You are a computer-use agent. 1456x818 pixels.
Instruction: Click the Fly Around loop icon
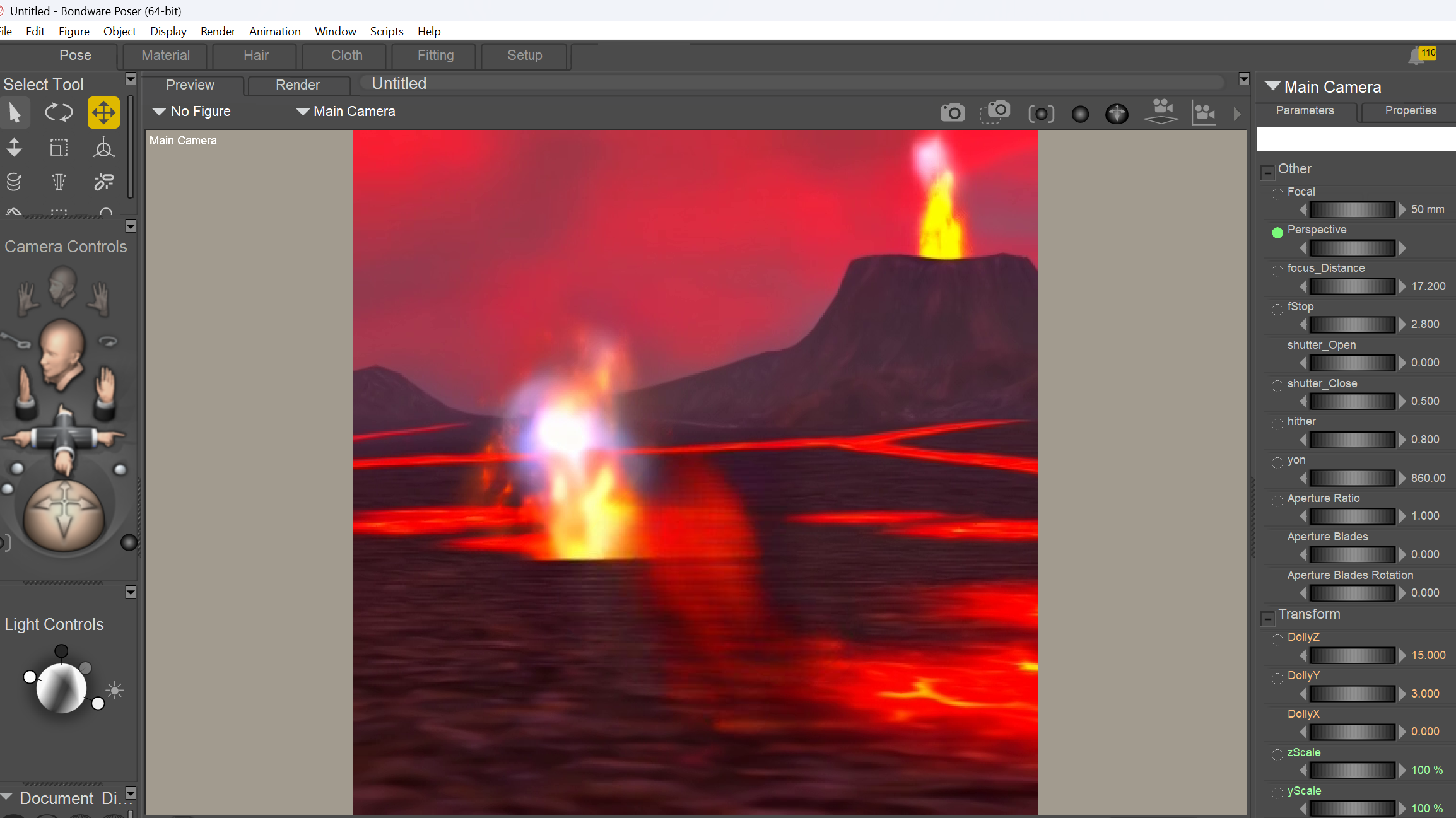click(x=109, y=341)
